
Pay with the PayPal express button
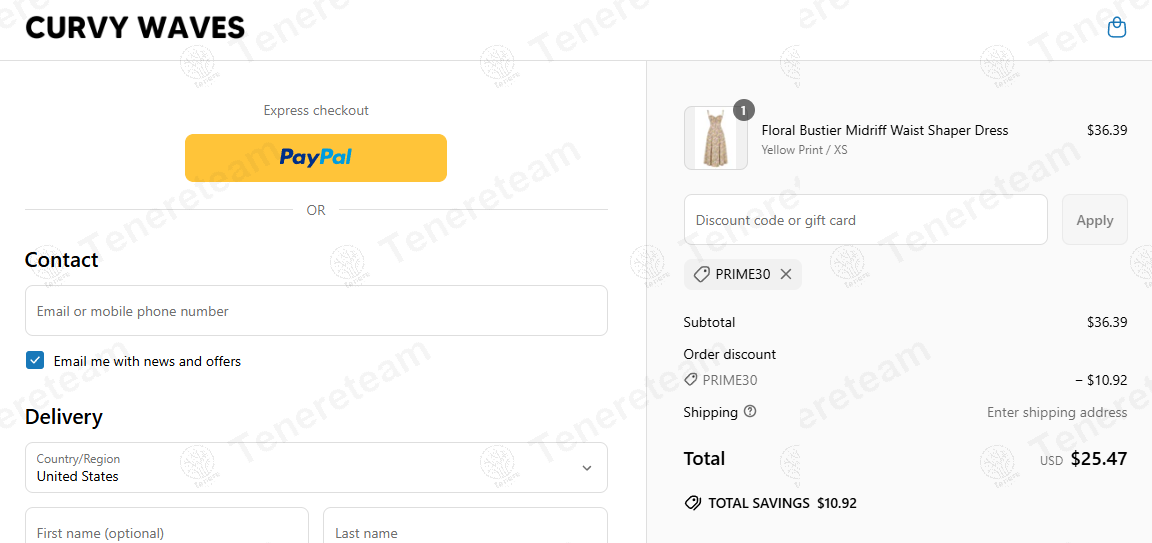315,157
